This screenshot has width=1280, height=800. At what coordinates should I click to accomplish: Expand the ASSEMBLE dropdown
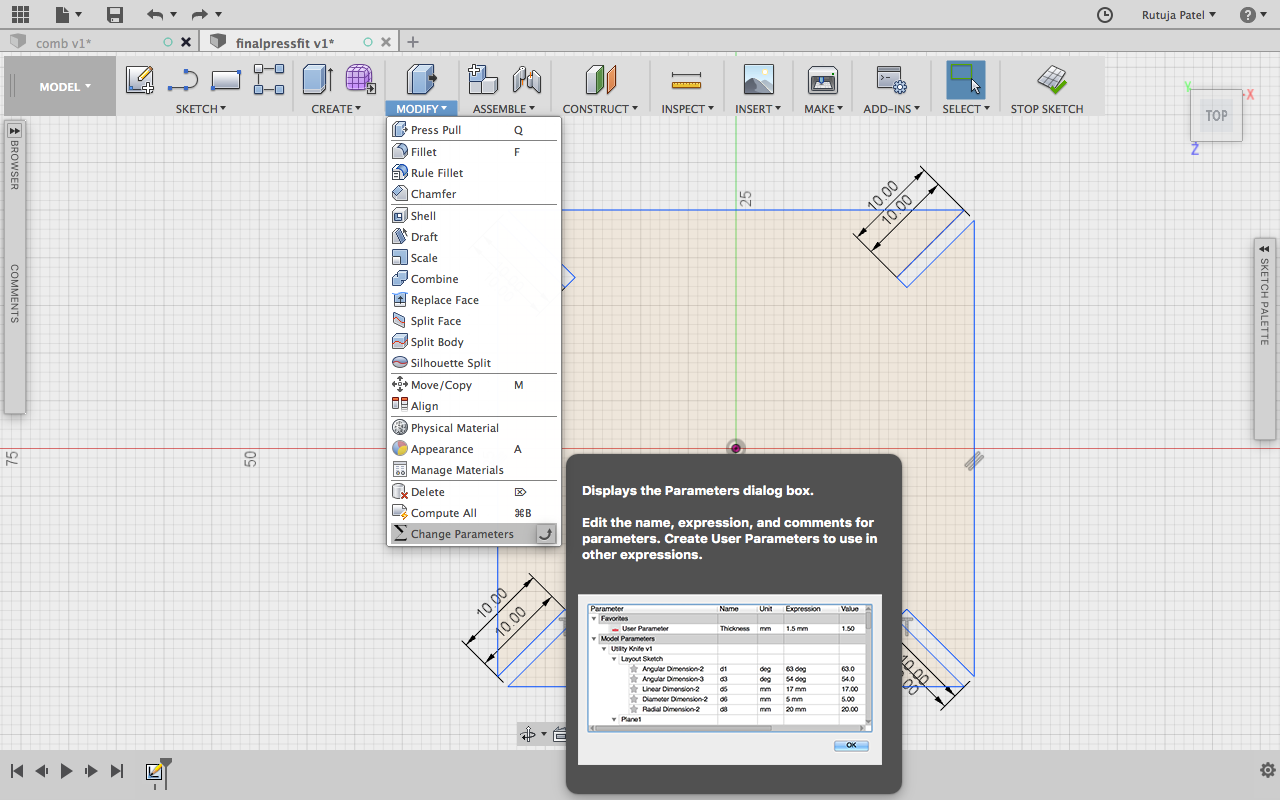pos(504,109)
